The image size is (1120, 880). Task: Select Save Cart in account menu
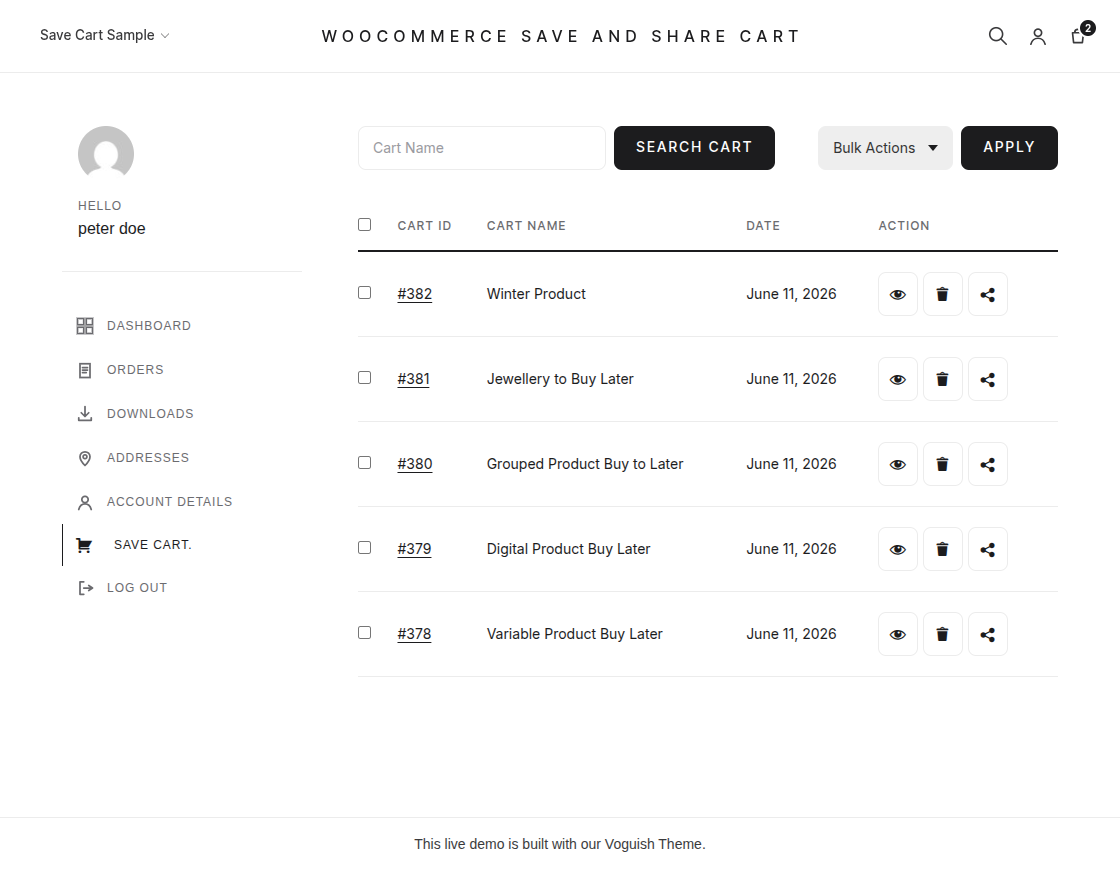134,545
